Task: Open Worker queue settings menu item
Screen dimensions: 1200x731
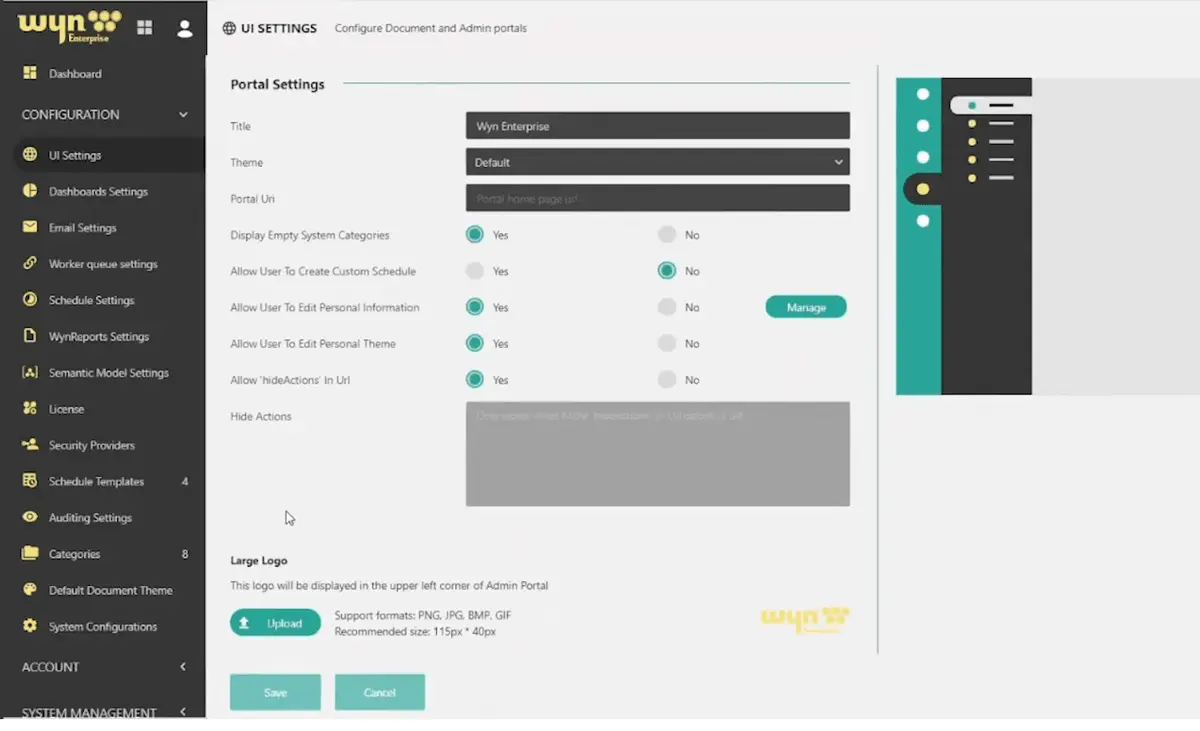Action: (102, 264)
